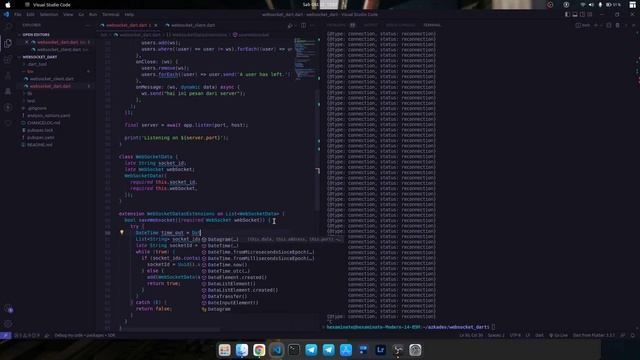640x360 pixels.
Task: Open the Explorer view in activity bar
Action: pos(8,43)
